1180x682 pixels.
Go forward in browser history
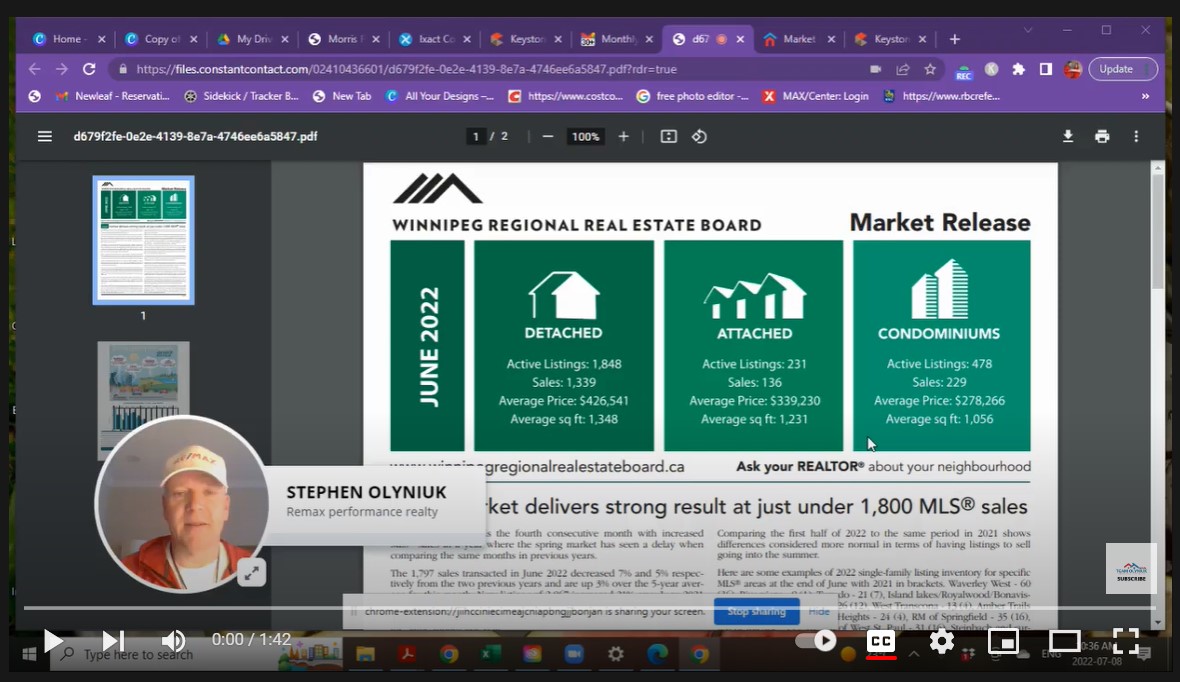(62, 69)
